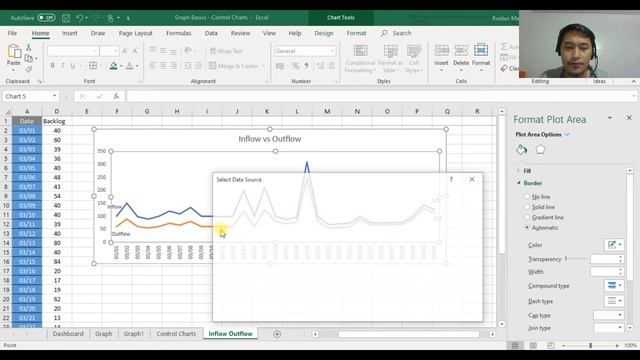The height and width of the screenshot is (360, 640).
Task: Switch to the chart Design tab
Action: coord(324,33)
